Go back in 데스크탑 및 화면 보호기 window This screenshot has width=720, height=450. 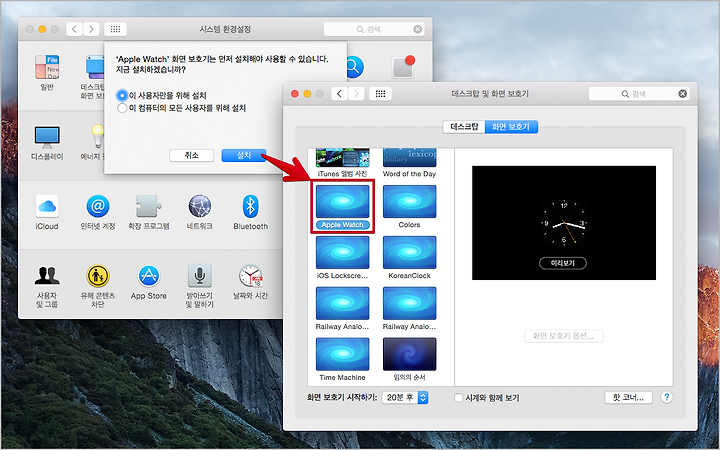tap(339, 94)
